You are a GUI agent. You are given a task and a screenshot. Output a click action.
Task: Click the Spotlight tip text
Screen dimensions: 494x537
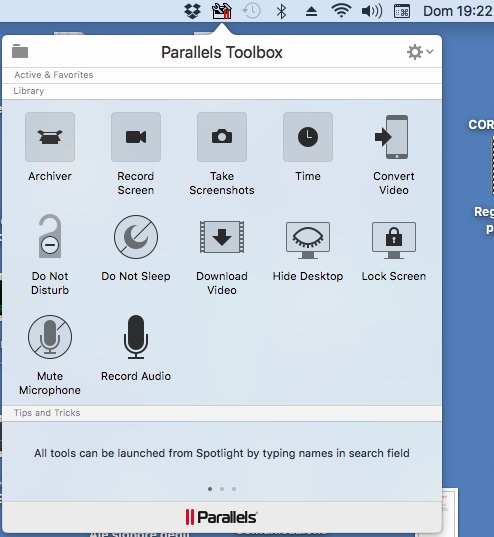(x=222, y=453)
